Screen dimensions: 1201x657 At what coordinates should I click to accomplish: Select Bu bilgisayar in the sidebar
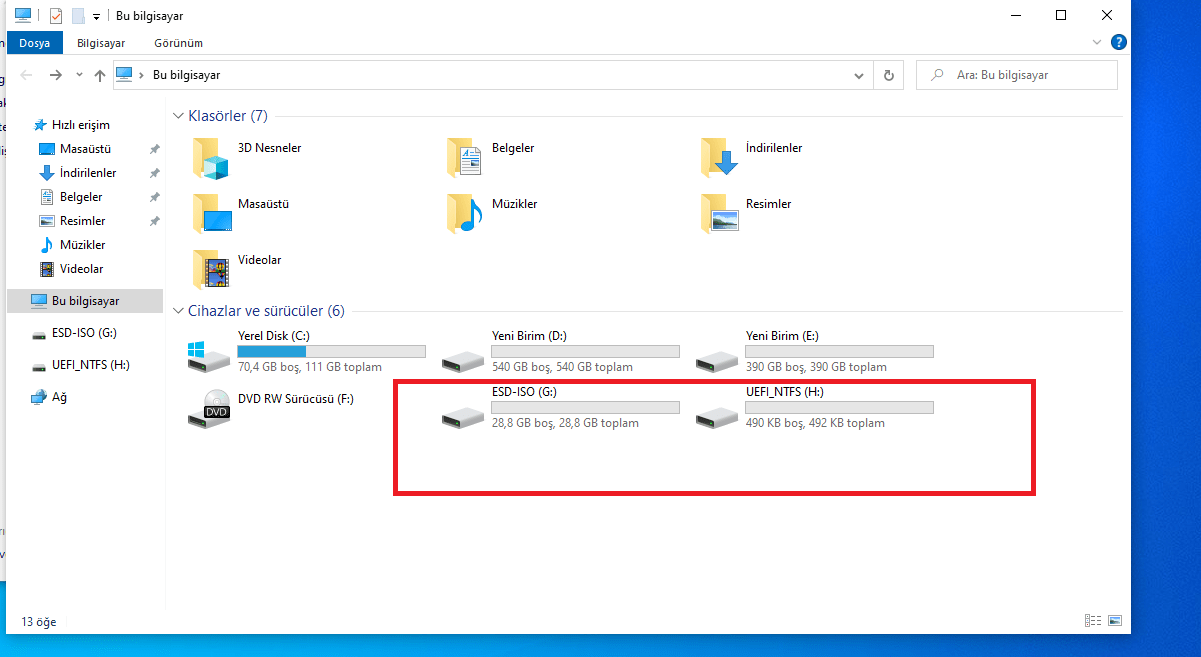(x=84, y=301)
